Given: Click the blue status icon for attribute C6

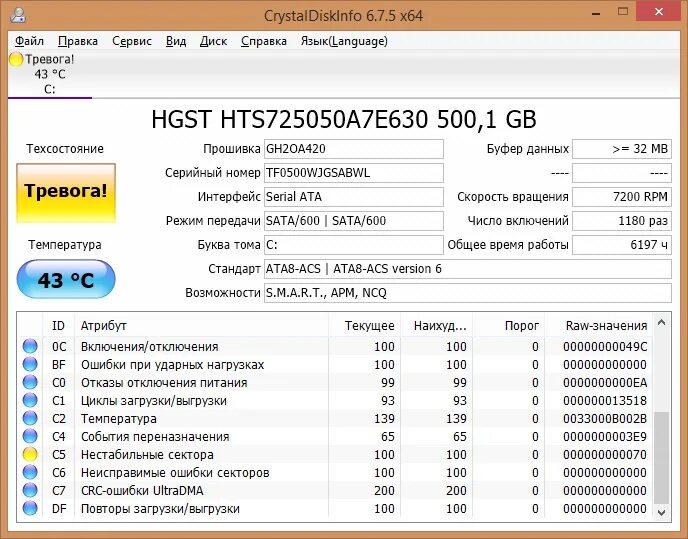Looking at the screenshot, I should tap(30, 472).
